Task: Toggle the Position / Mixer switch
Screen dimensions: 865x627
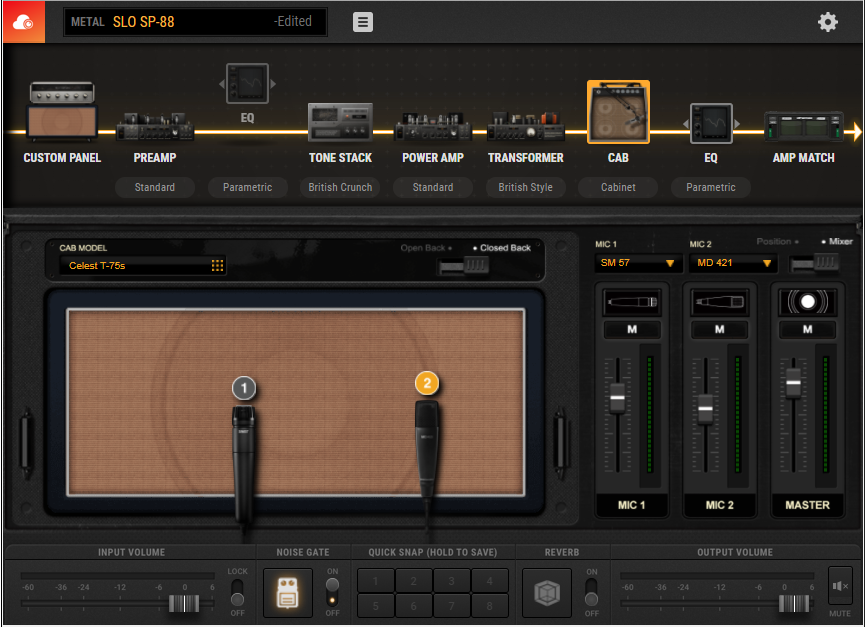Action: 814,263
